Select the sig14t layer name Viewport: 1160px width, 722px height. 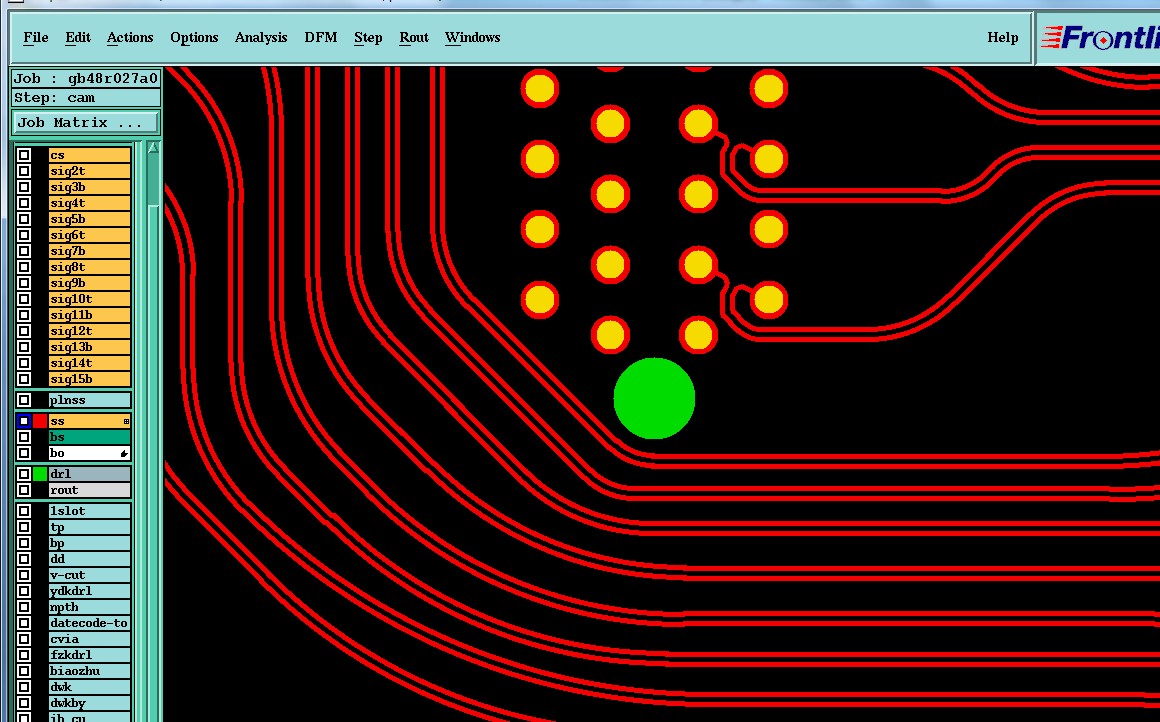pyautogui.click(x=90, y=362)
